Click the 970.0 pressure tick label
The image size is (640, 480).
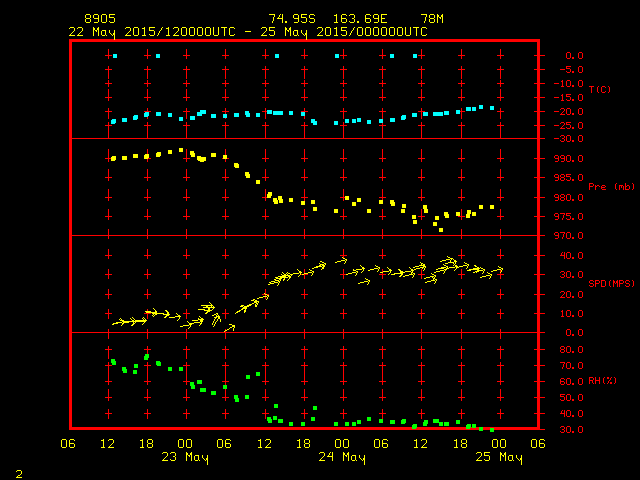pyautogui.click(x=569, y=236)
